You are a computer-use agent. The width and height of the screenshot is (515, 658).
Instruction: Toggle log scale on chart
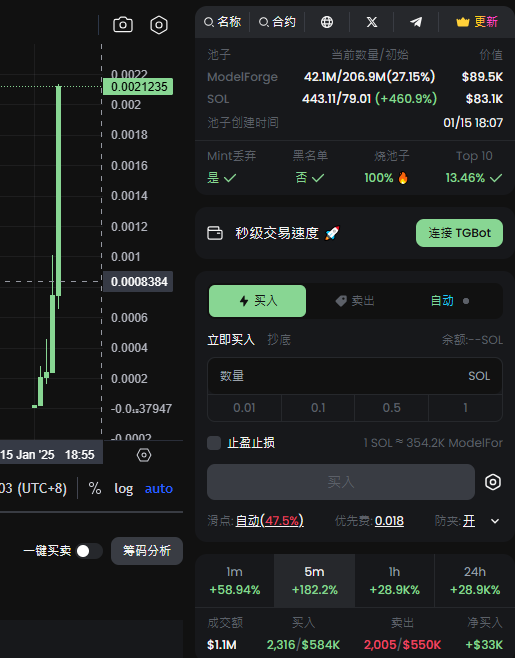click(123, 488)
